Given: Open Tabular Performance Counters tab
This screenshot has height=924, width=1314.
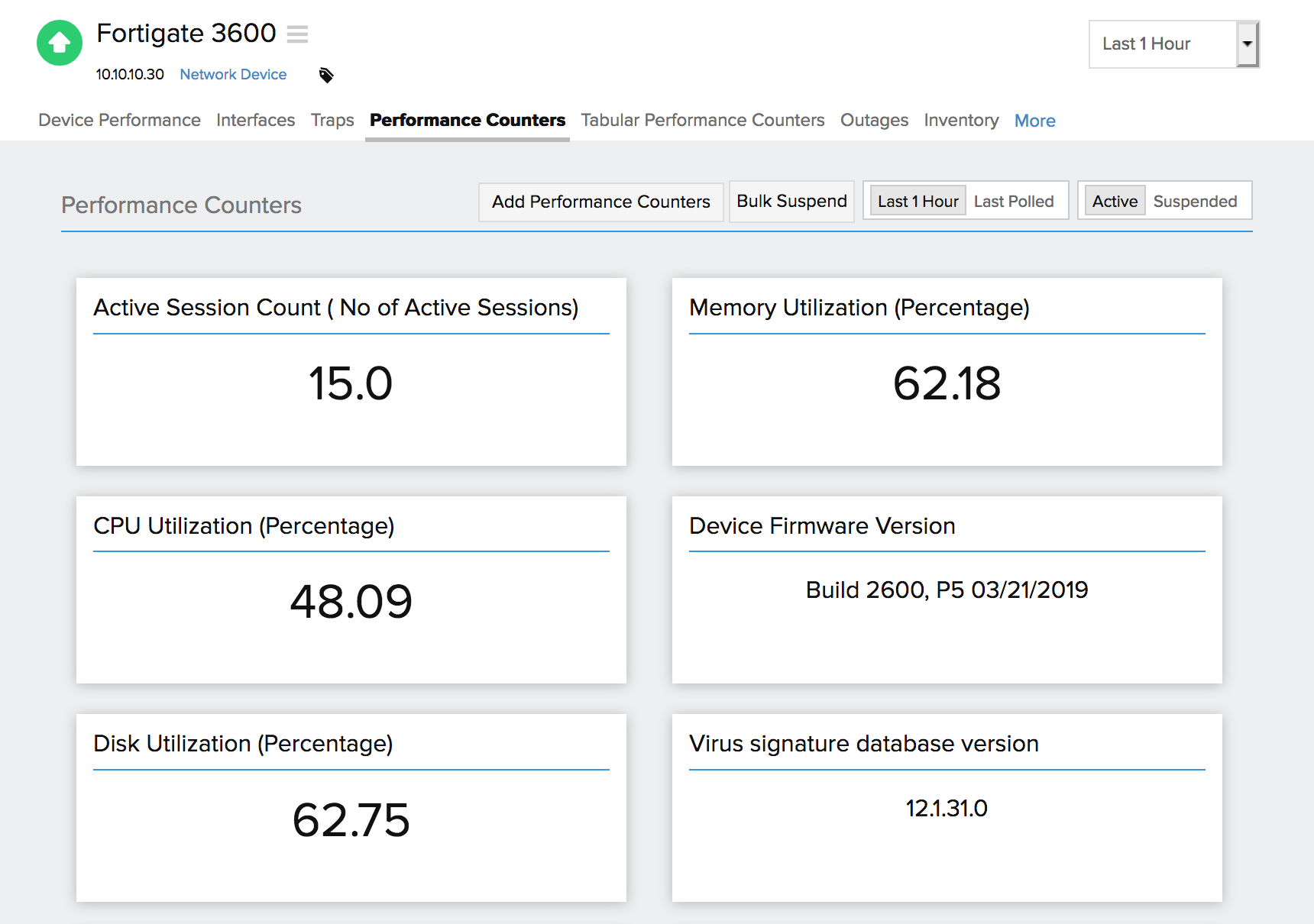Looking at the screenshot, I should pos(702,121).
